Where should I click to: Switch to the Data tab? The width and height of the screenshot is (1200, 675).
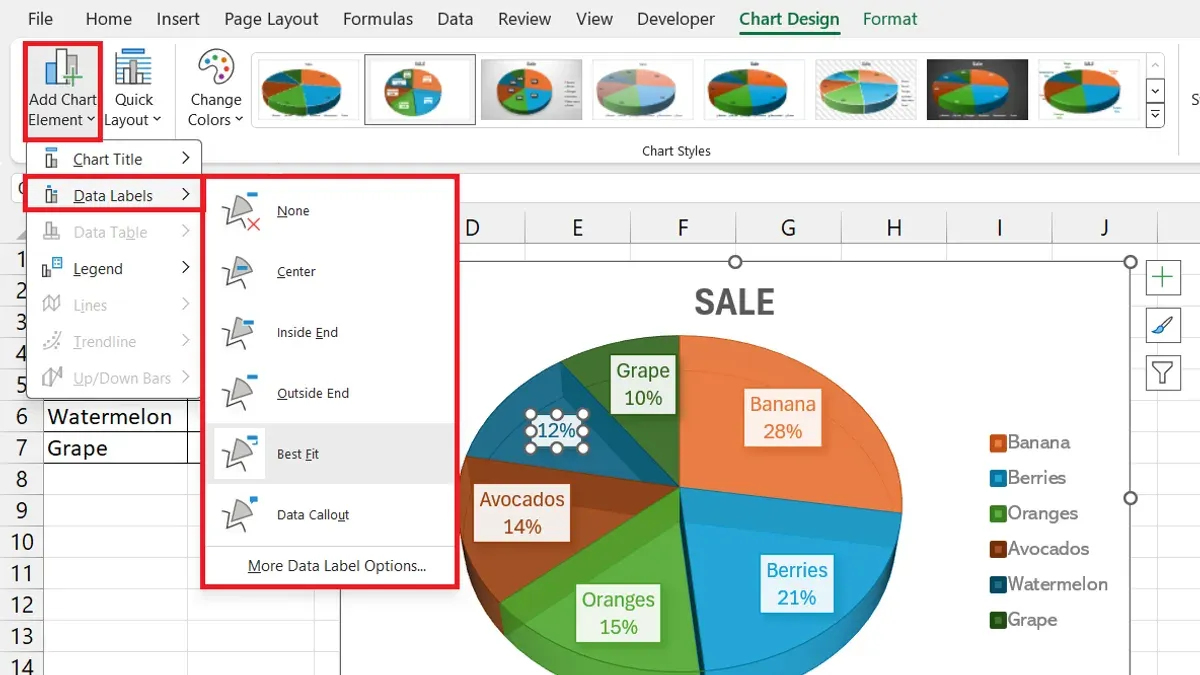[x=455, y=19]
